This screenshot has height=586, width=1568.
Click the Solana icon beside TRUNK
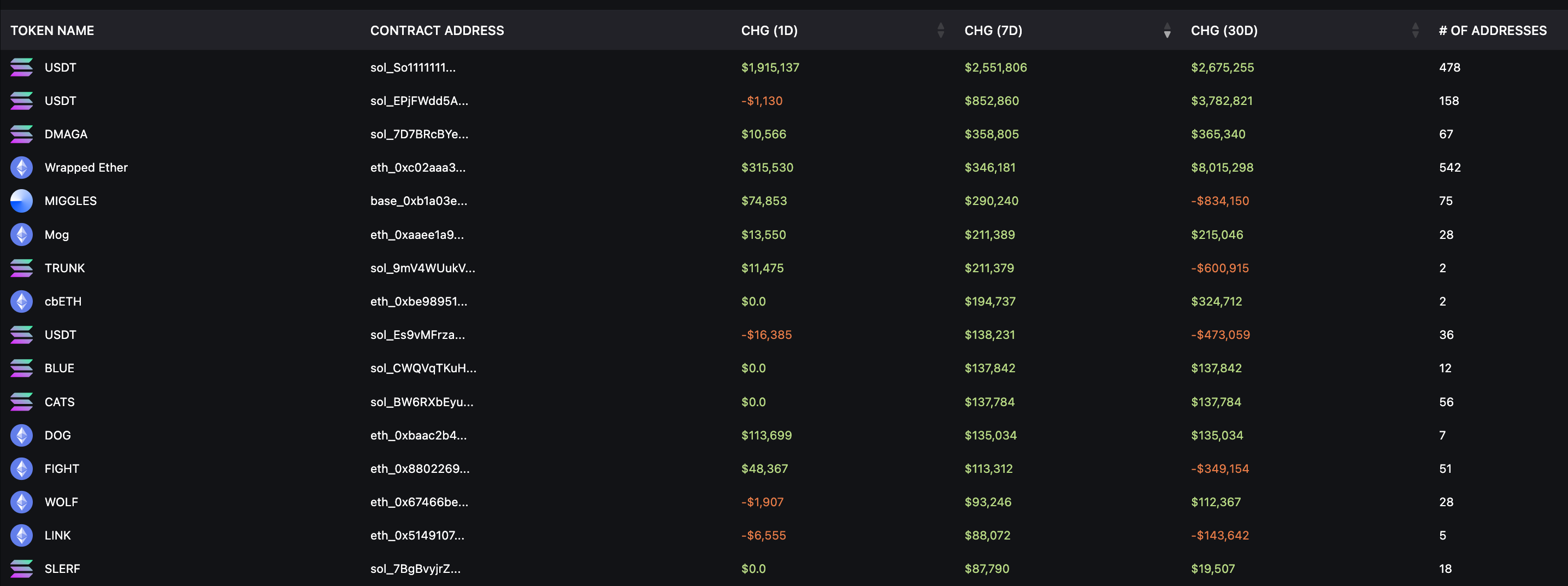21,268
